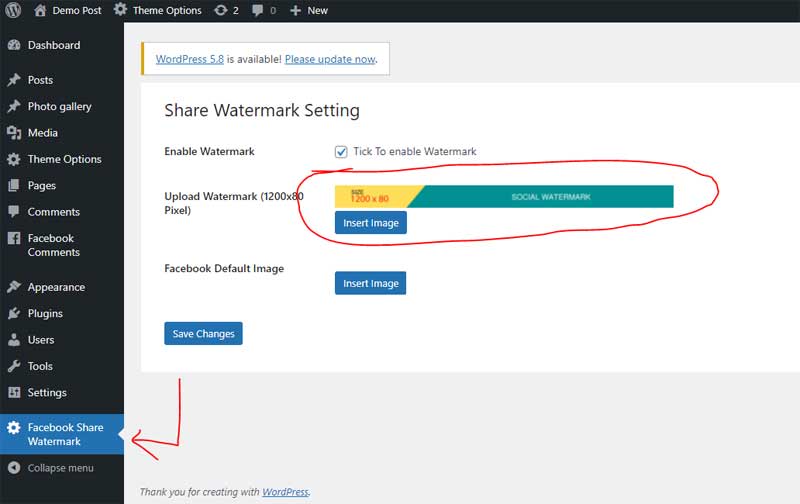Screen dimensions: 800x504
Task: Open the New content dropdown
Action: [x=308, y=10]
